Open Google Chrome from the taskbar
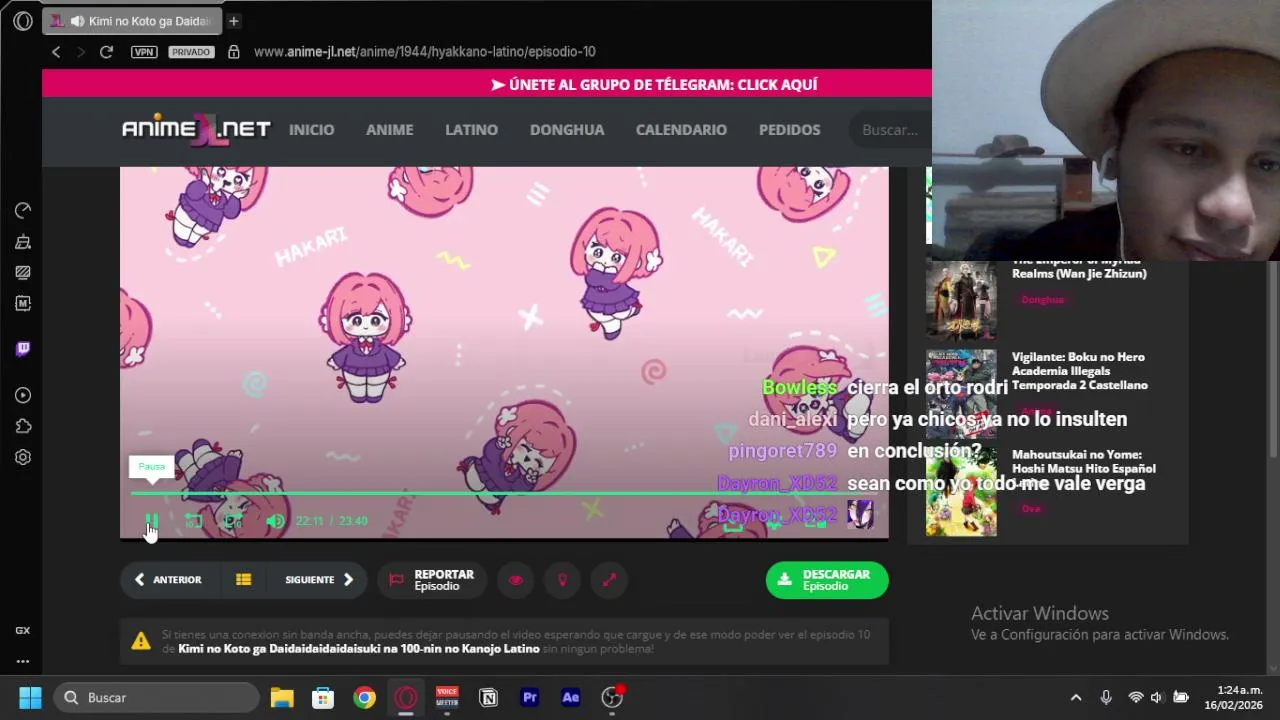Viewport: 1280px width, 720px height. [x=364, y=698]
